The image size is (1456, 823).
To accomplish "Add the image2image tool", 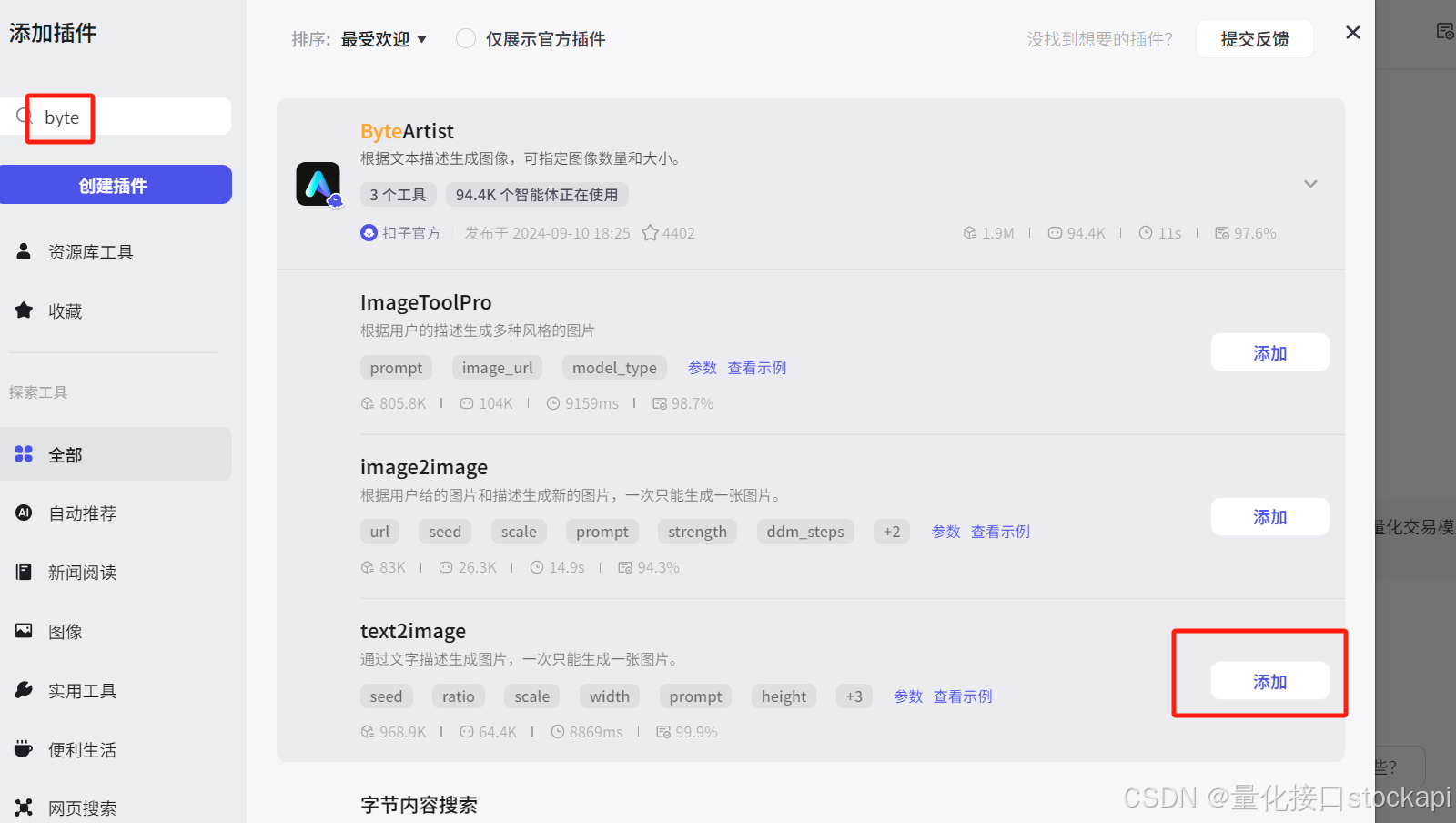I will point(1269,517).
